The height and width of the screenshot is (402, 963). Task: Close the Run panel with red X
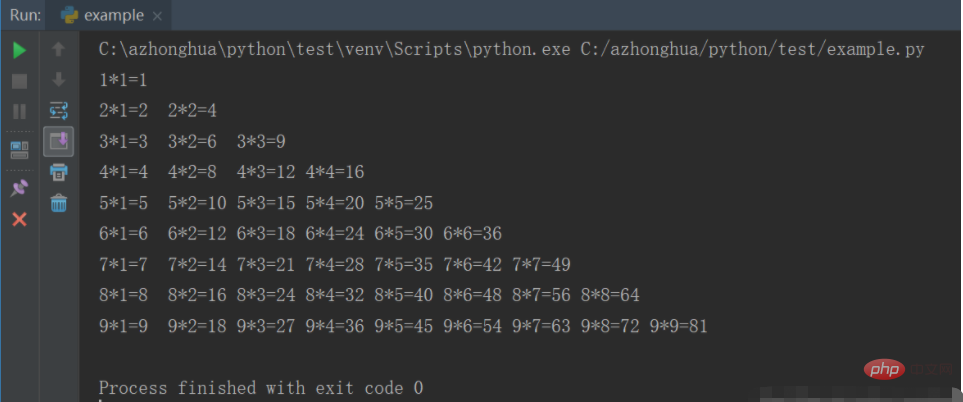tap(19, 218)
